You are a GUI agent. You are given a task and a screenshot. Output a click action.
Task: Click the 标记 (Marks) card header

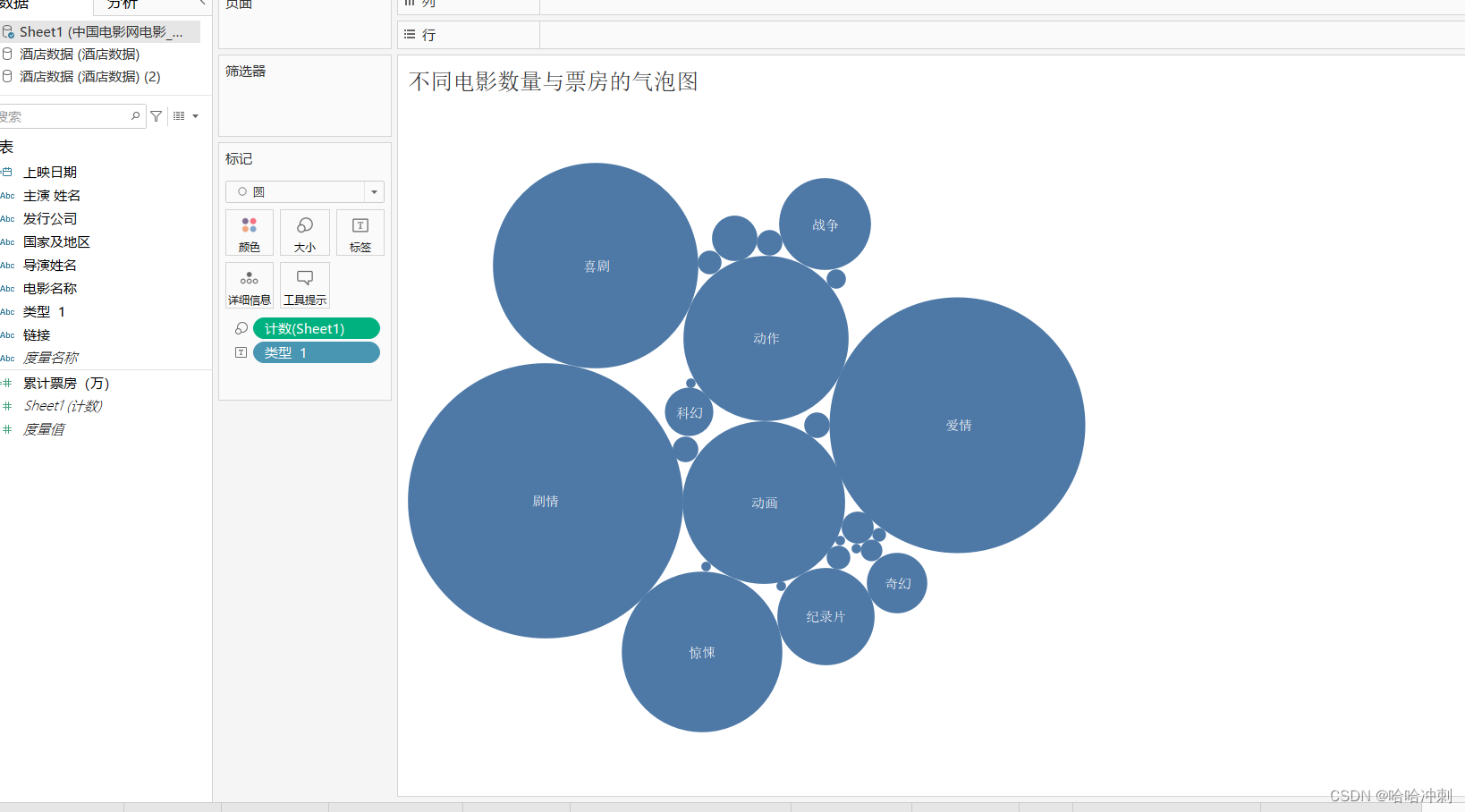(x=239, y=158)
